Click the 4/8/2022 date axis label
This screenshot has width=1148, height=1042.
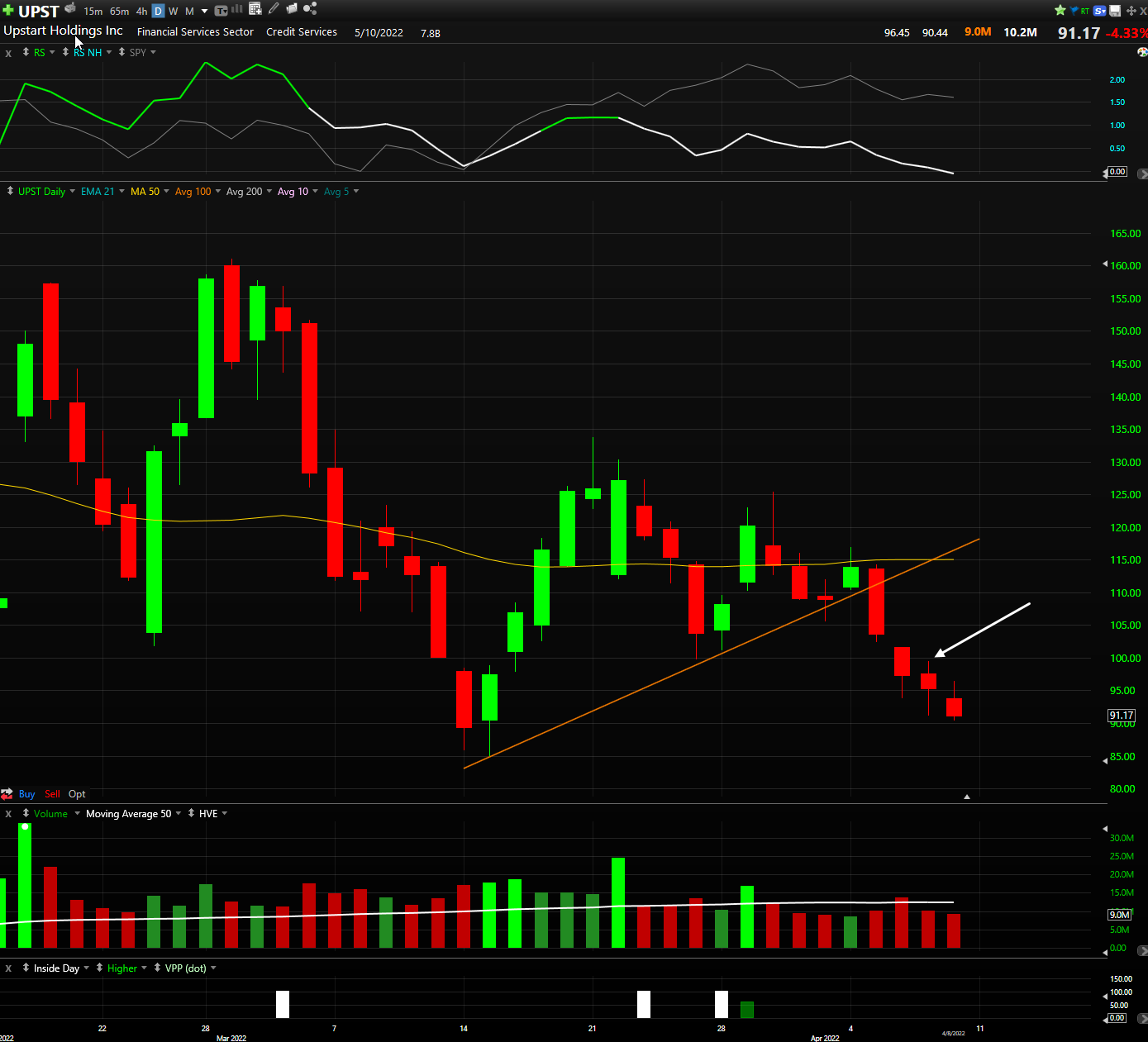tap(954, 1033)
